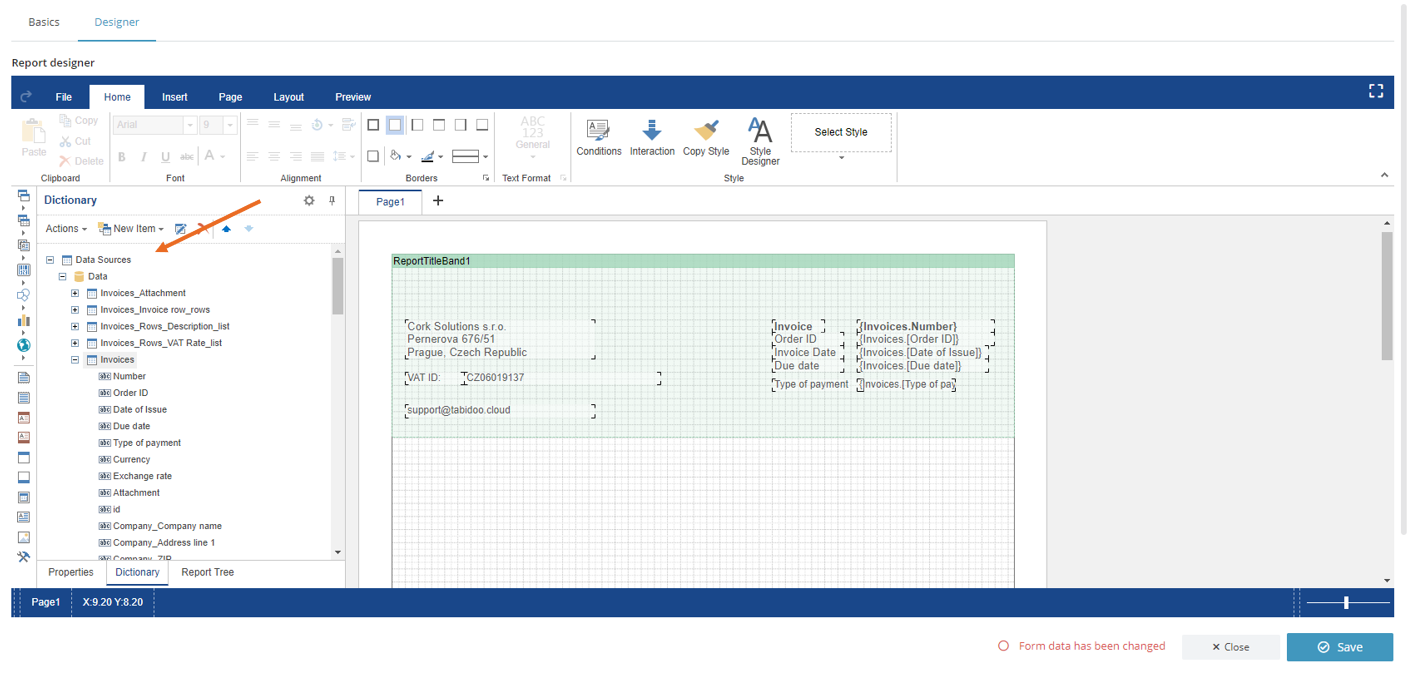Open Interaction settings
The width and height of the screenshot is (1421, 674).
(x=652, y=138)
